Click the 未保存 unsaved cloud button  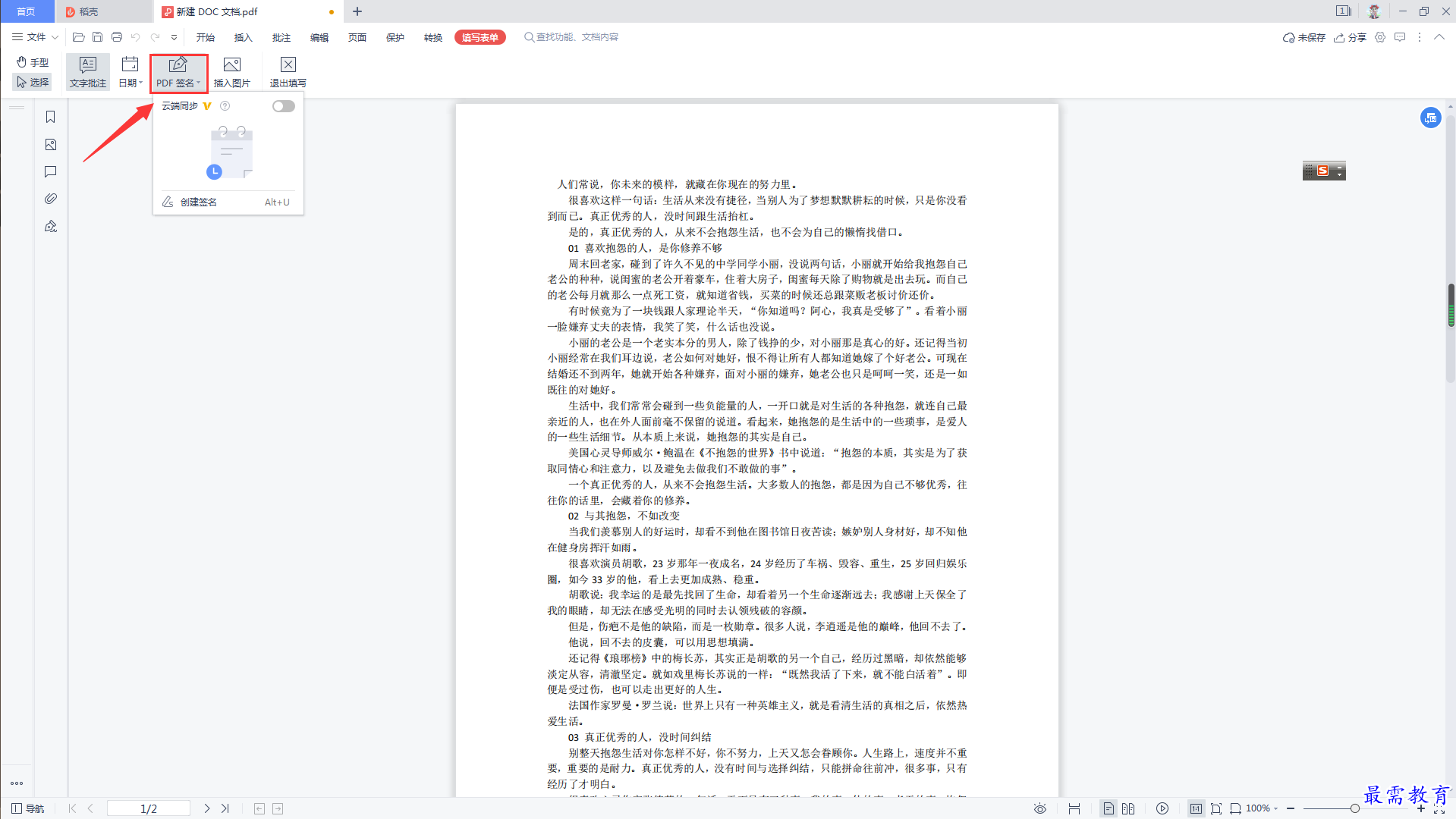pyautogui.click(x=1304, y=37)
